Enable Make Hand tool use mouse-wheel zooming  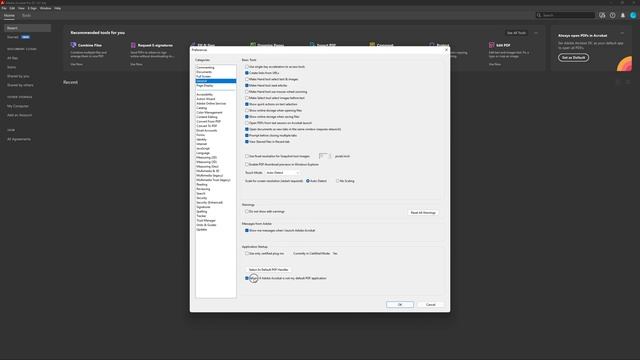point(247,92)
